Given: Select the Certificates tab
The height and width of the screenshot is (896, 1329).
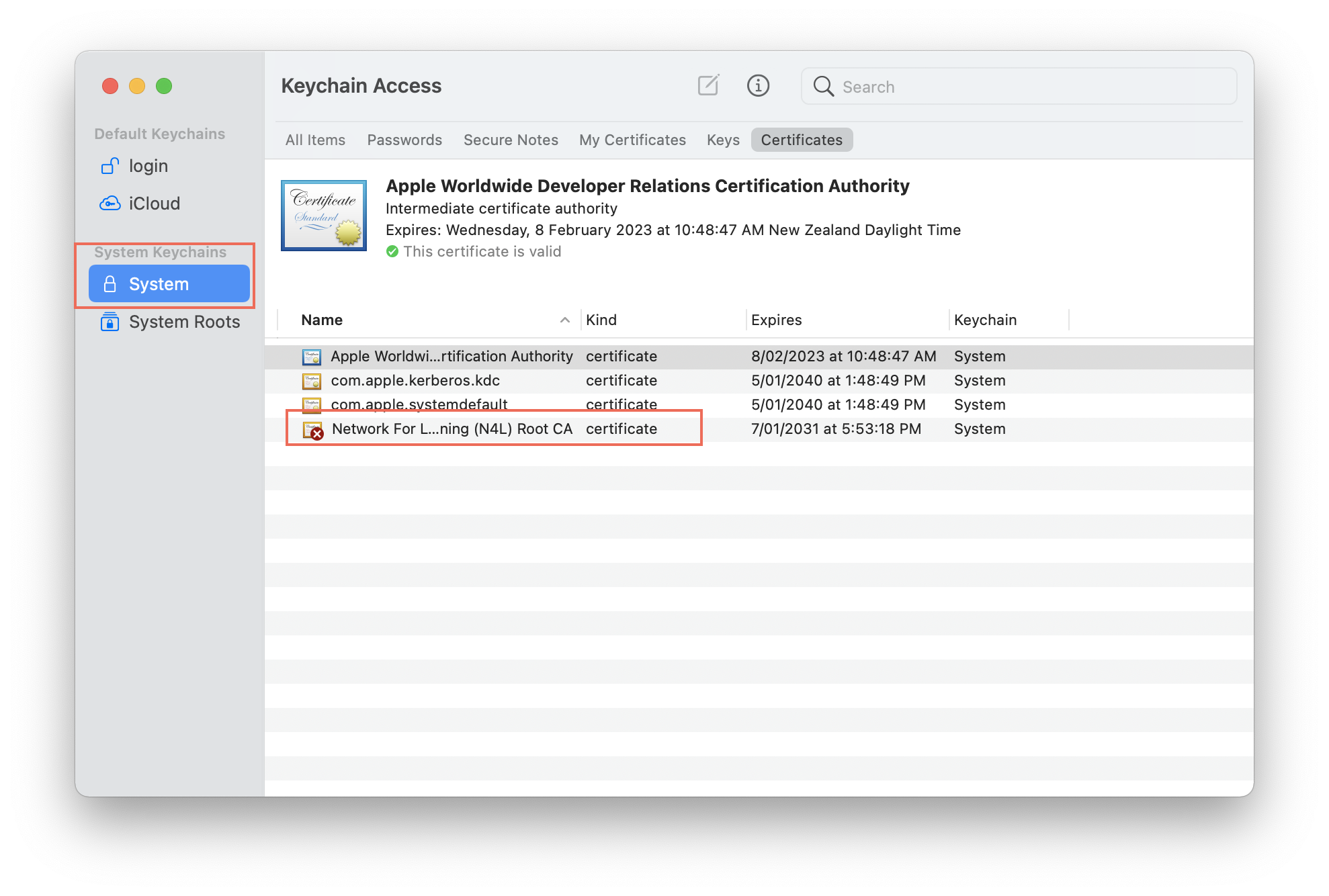Looking at the screenshot, I should [802, 140].
